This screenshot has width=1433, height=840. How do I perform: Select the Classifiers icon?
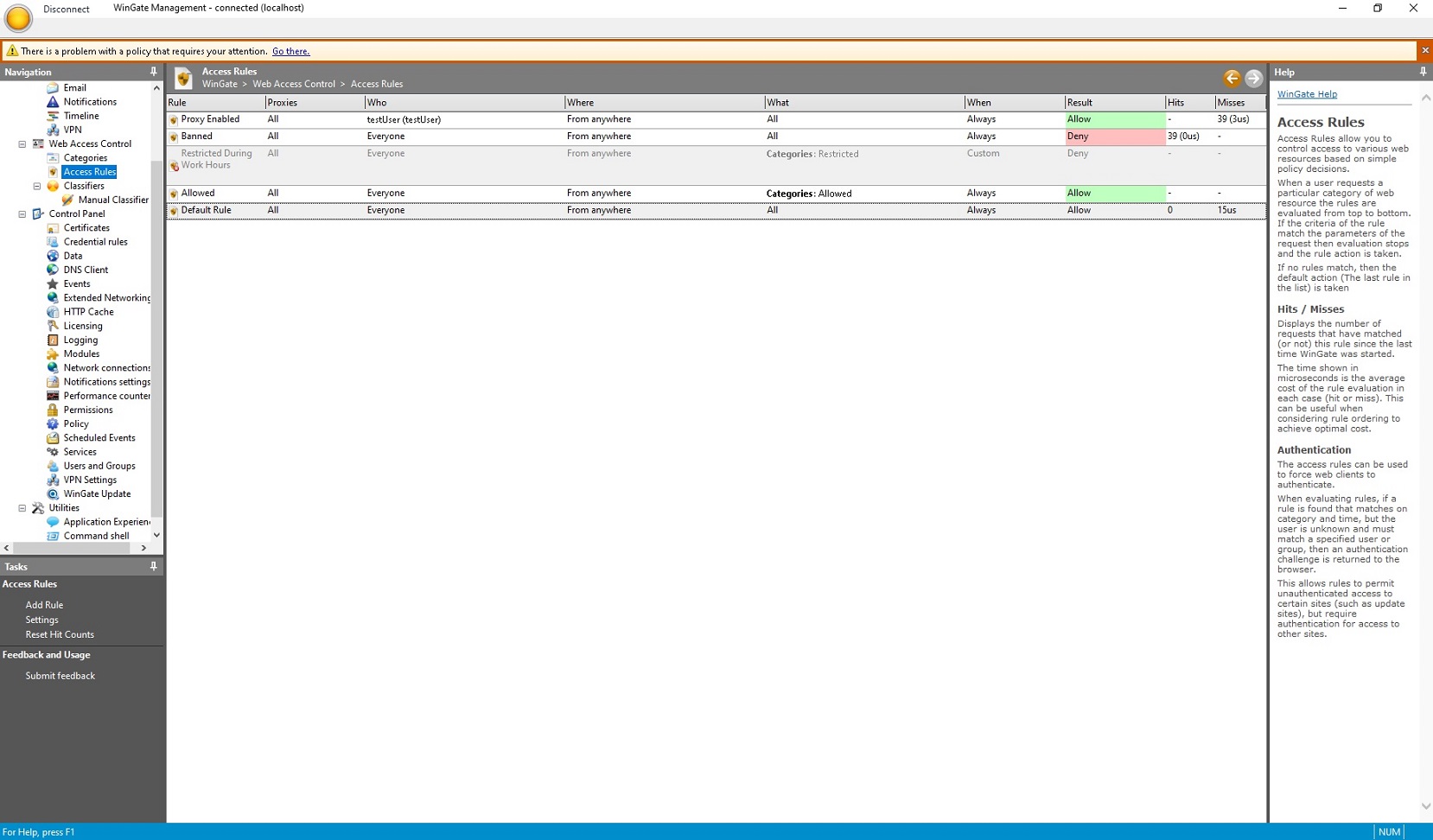[53, 186]
